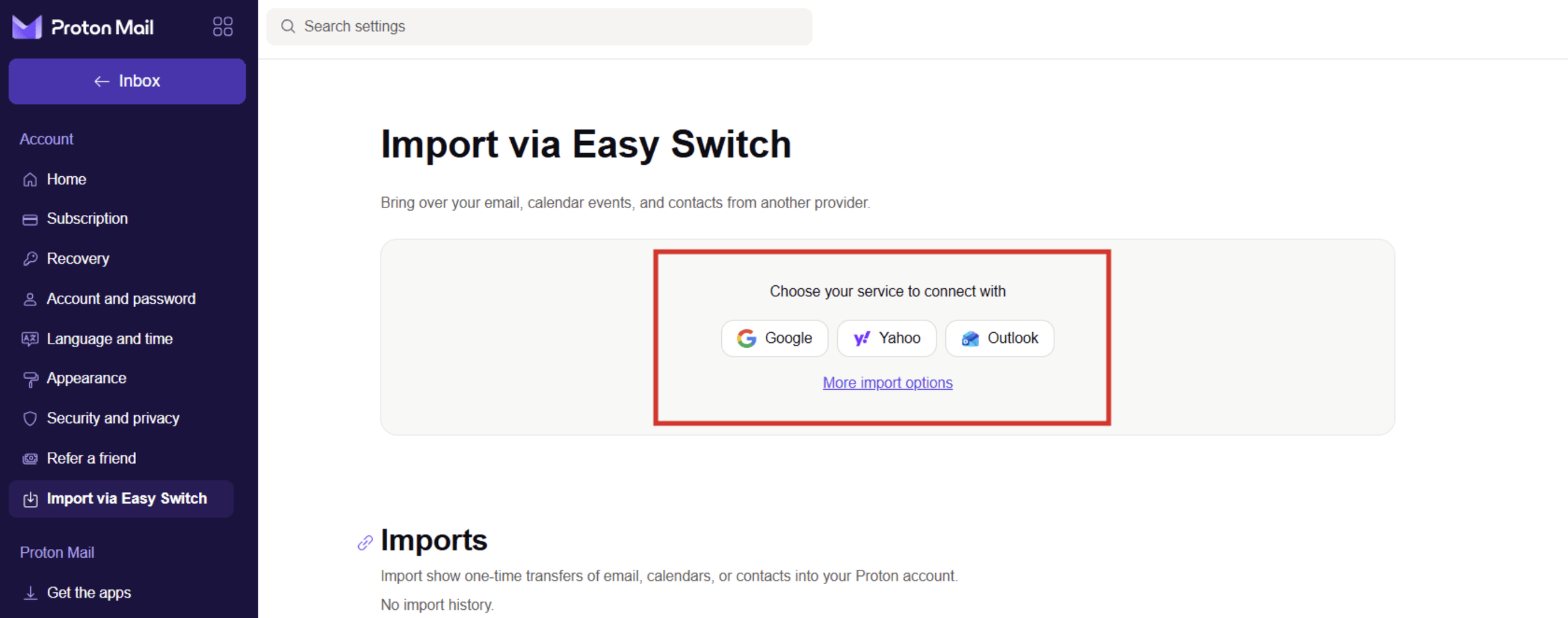
Task: Select Yahoo as import provider
Action: (x=887, y=338)
